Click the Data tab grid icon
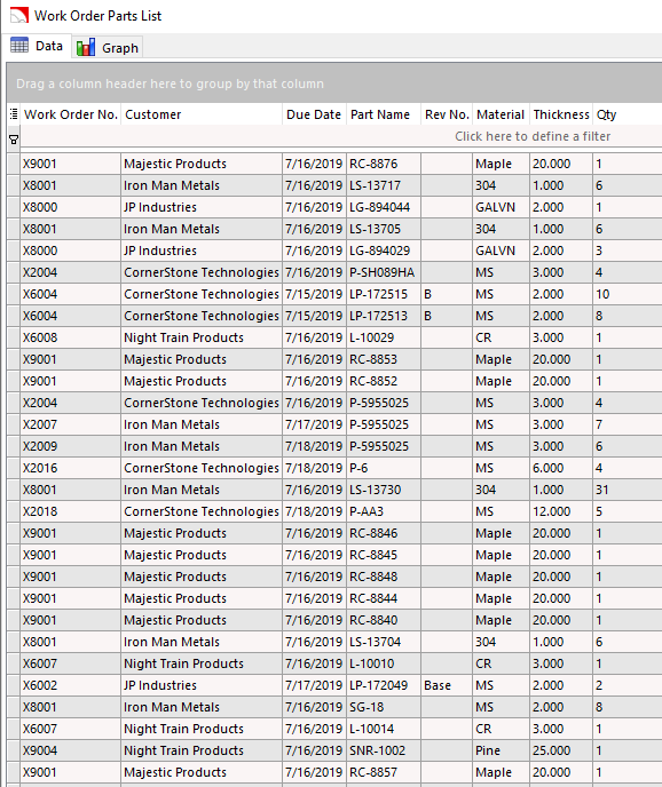662x787 pixels. click(x=20, y=46)
